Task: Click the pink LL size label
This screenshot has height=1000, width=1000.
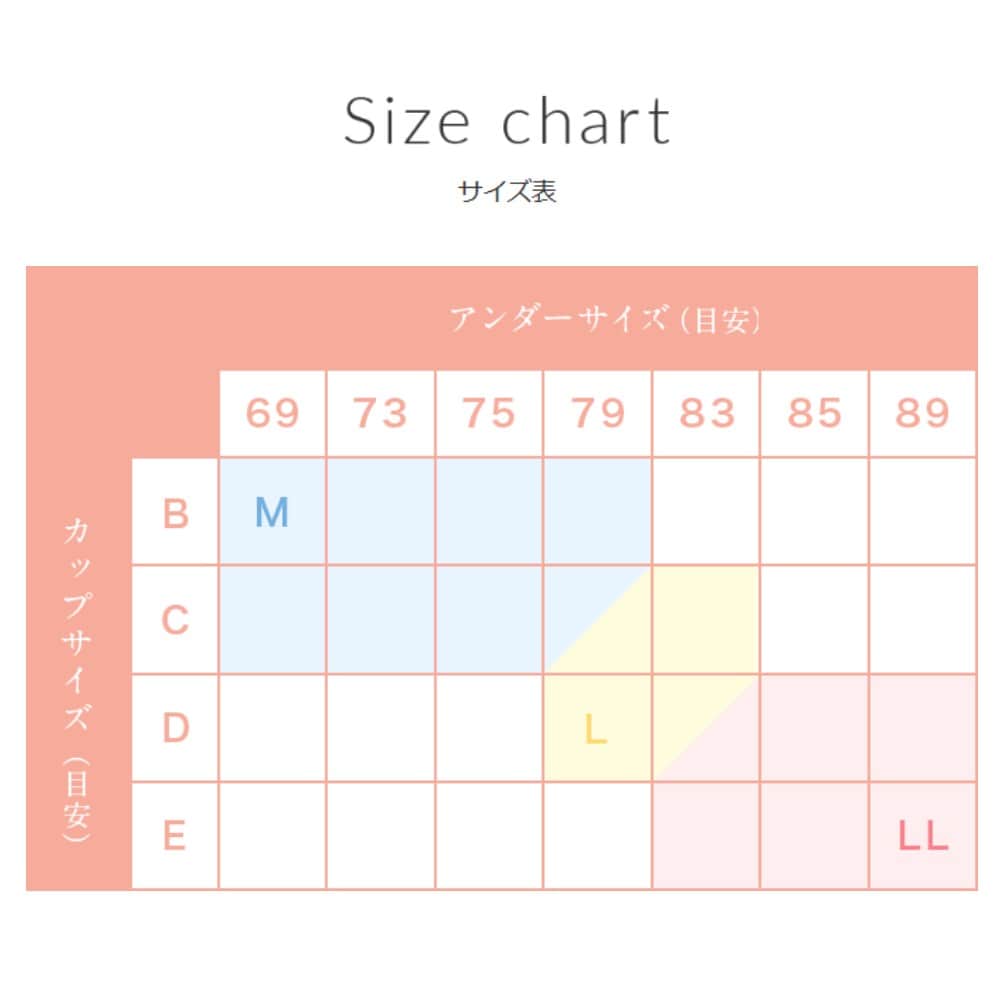Action: click(922, 836)
